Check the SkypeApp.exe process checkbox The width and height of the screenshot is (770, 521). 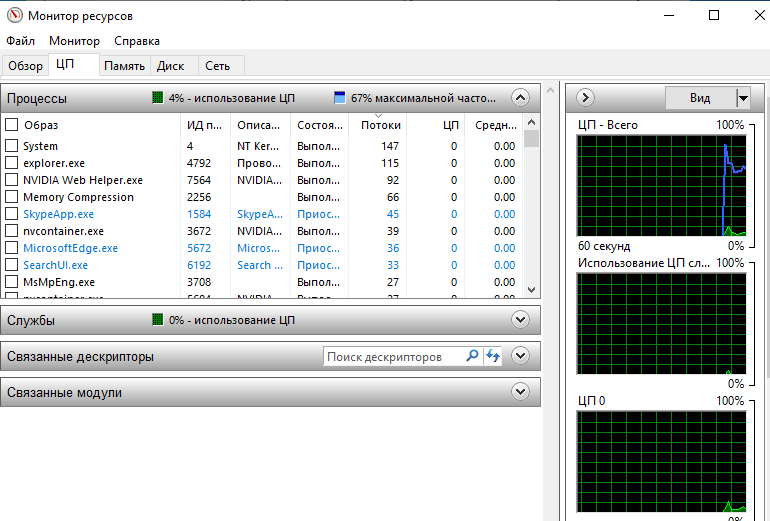click(11, 214)
